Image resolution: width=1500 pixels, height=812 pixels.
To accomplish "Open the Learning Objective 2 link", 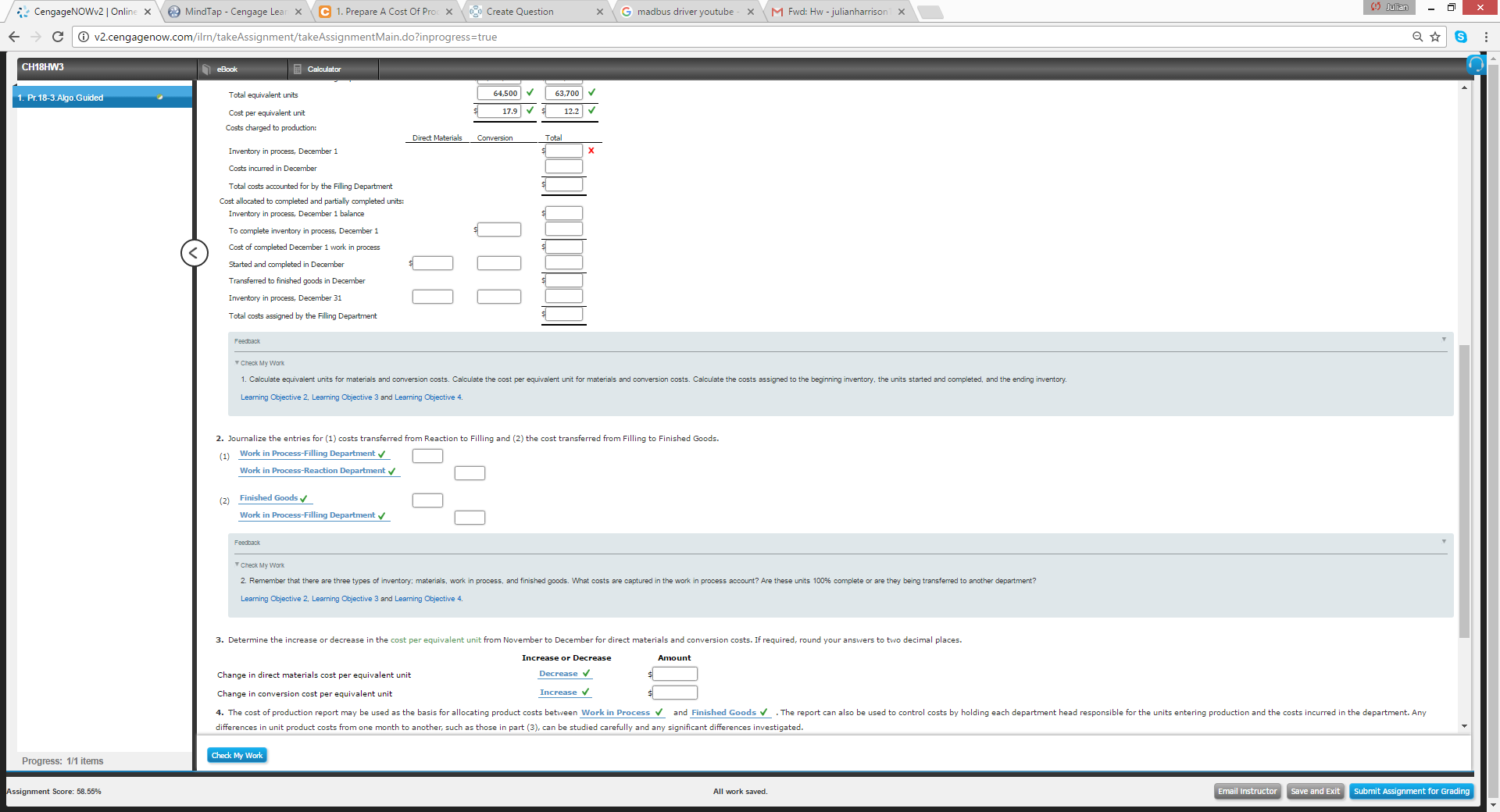I will 274,397.
